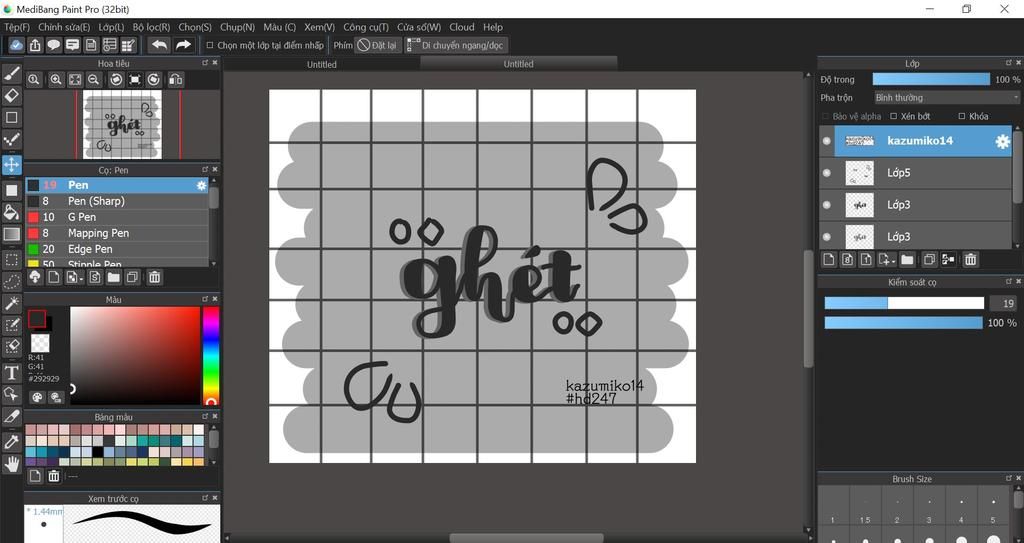
Task: Enable 'Chọn một lớp tại điểm nhấp' checkbox
Action: tap(210, 45)
